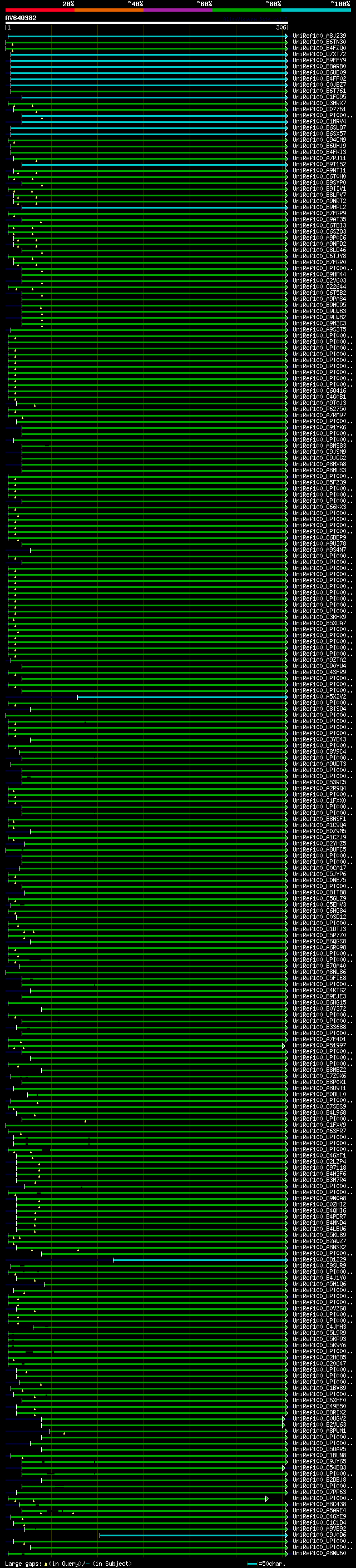
Task: Select hit UniRef100_B8MBZ2
Action: [319, 1070]
